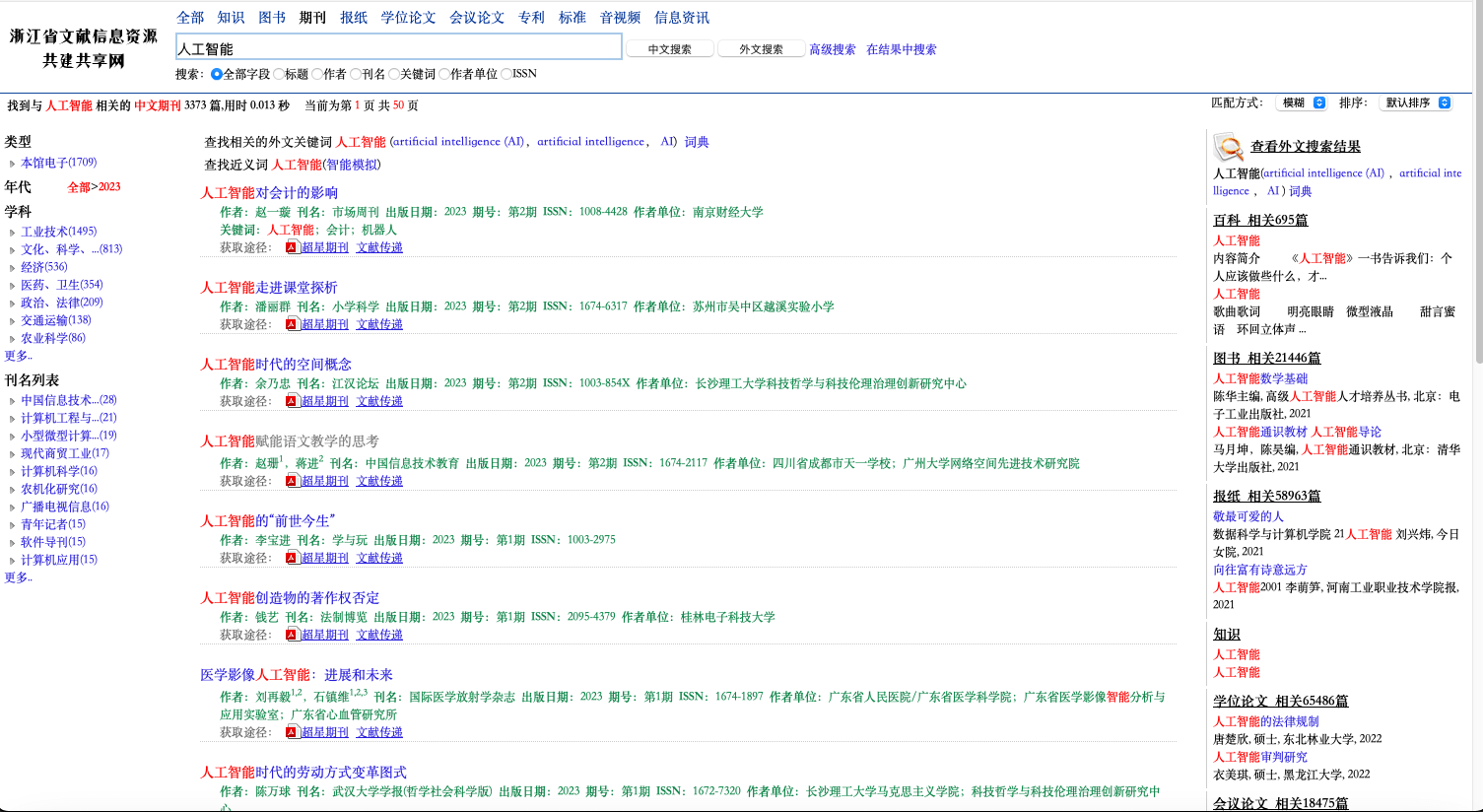Viewport: 1483px width, 812px height.
Task: Open the 百科 相关695篇 heading
Action: coord(1260,221)
